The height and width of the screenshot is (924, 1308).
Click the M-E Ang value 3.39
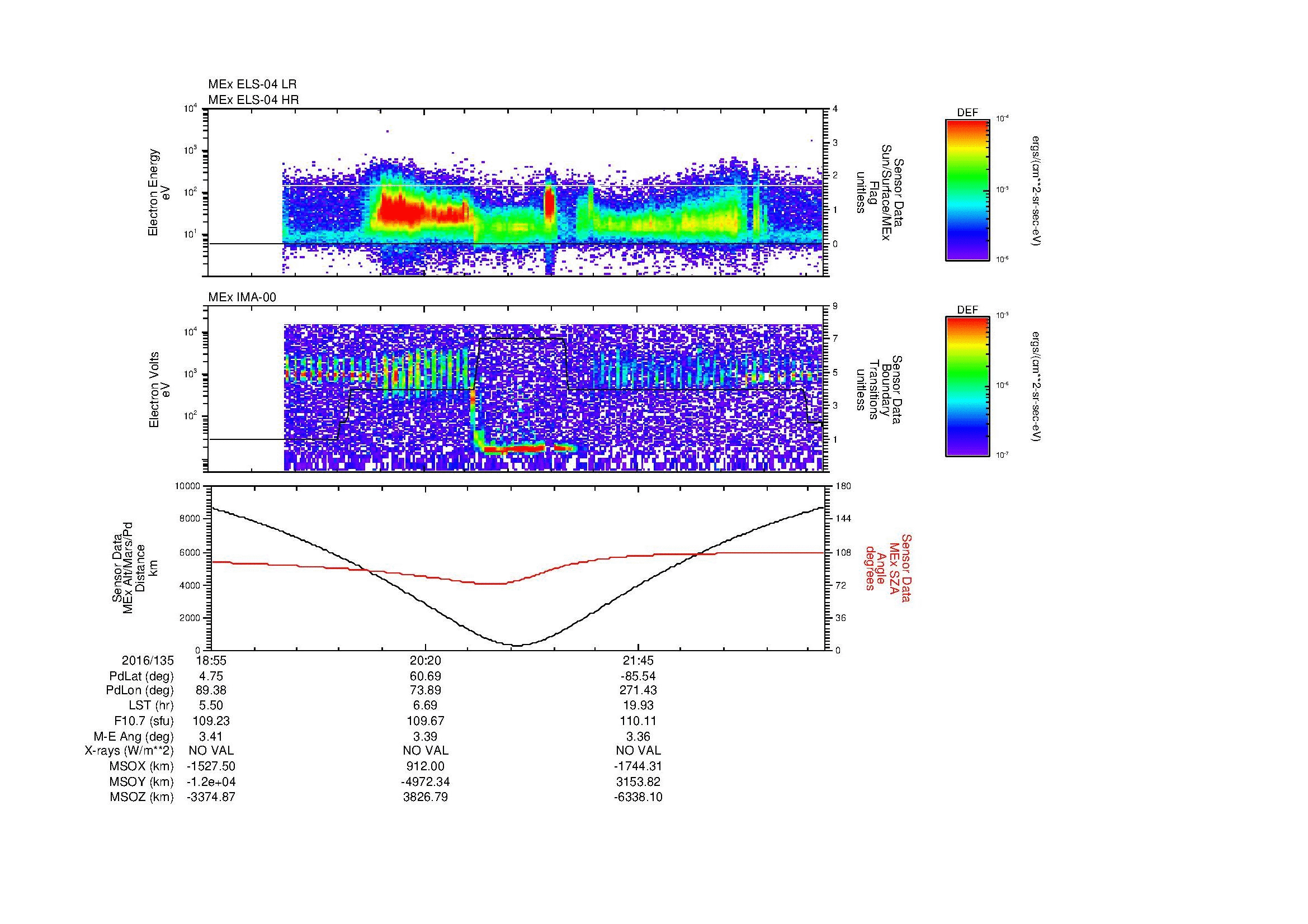tap(425, 736)
